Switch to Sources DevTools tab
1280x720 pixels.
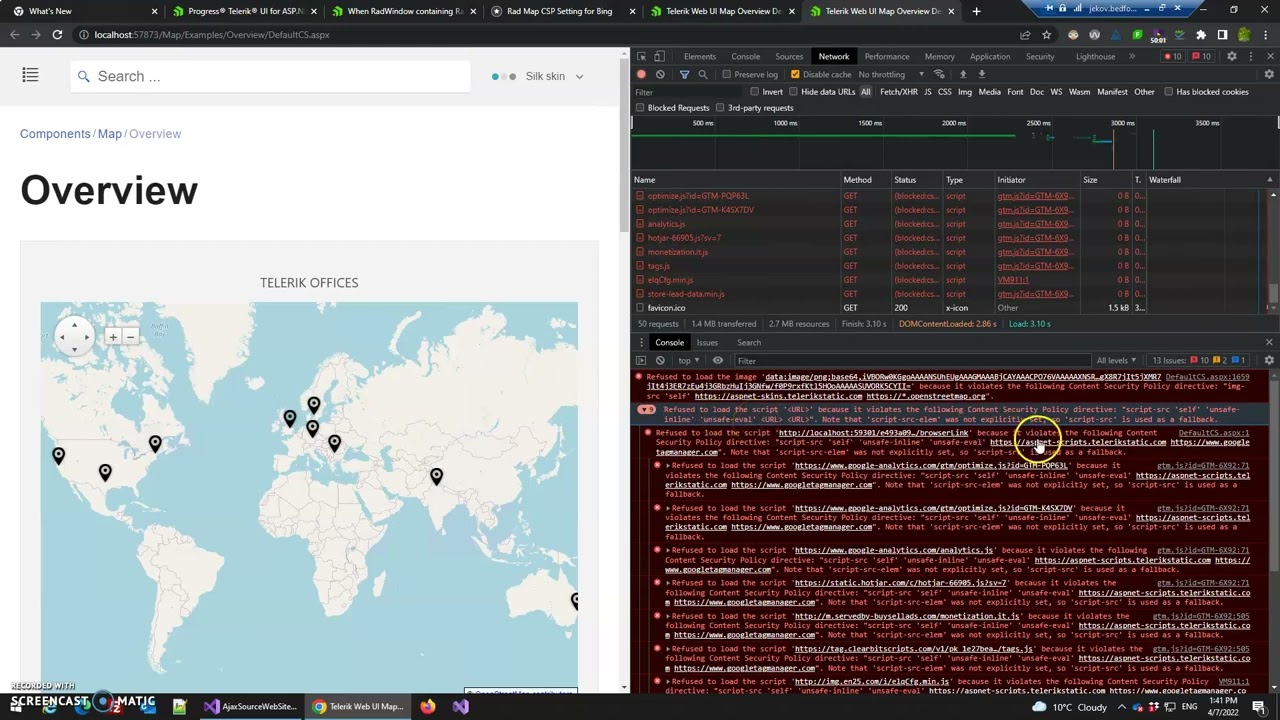(x=789, y=57)
